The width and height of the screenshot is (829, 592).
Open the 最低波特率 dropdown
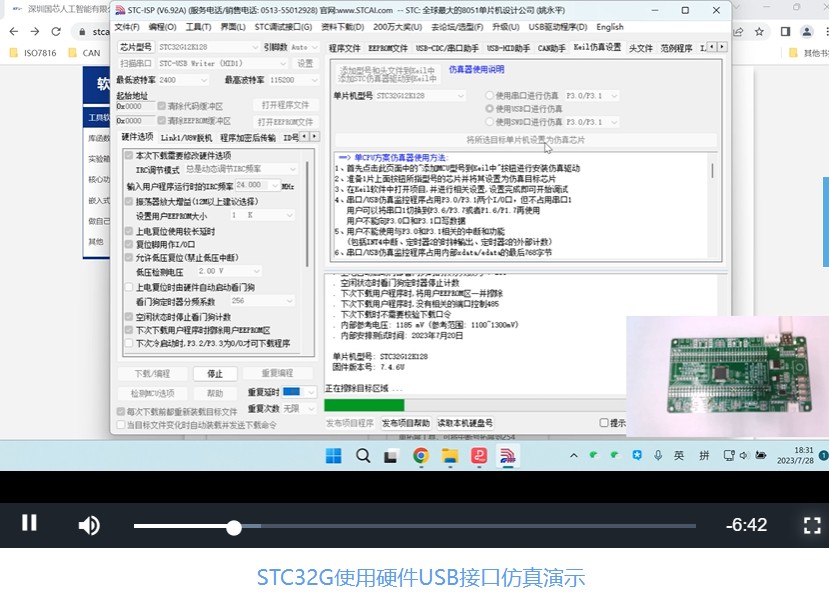click(183, 80)
